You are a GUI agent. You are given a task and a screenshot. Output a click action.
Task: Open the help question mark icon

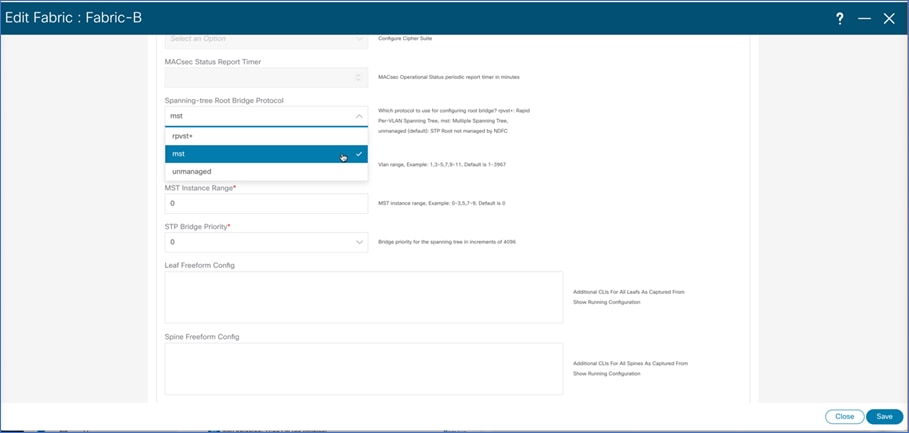coord(839,19)
